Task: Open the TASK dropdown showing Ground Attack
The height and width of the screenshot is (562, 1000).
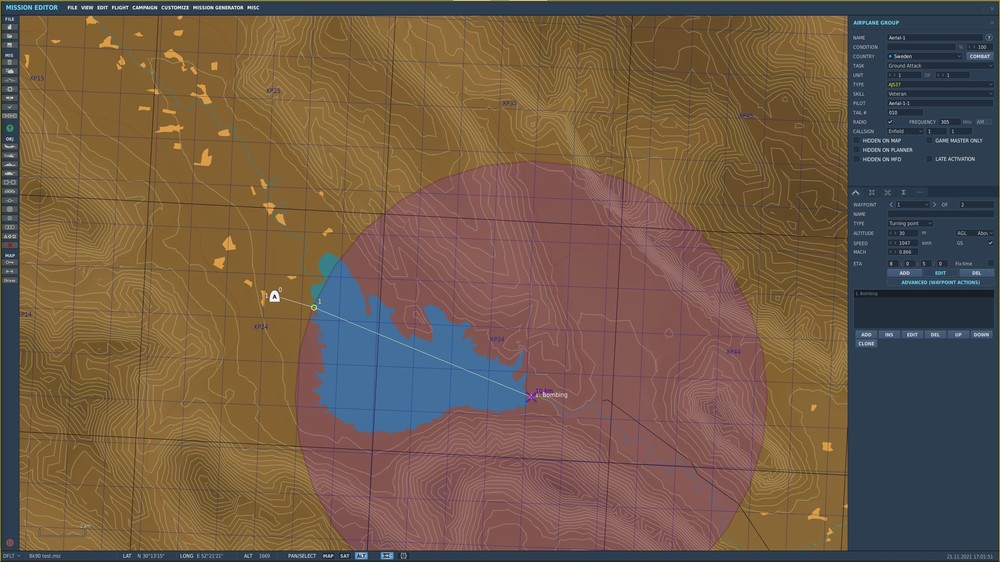Action: coord(940,66)
